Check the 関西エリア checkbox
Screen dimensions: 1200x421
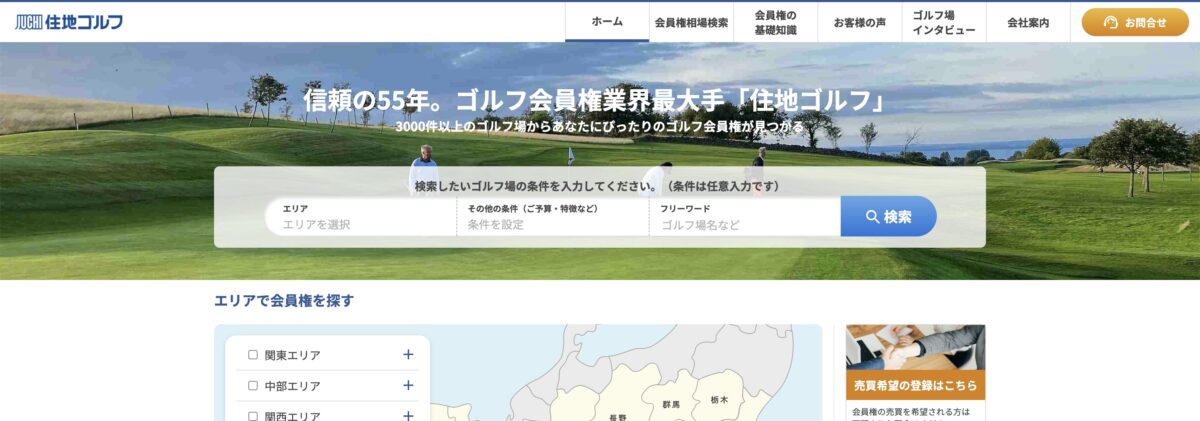(253, 415)
